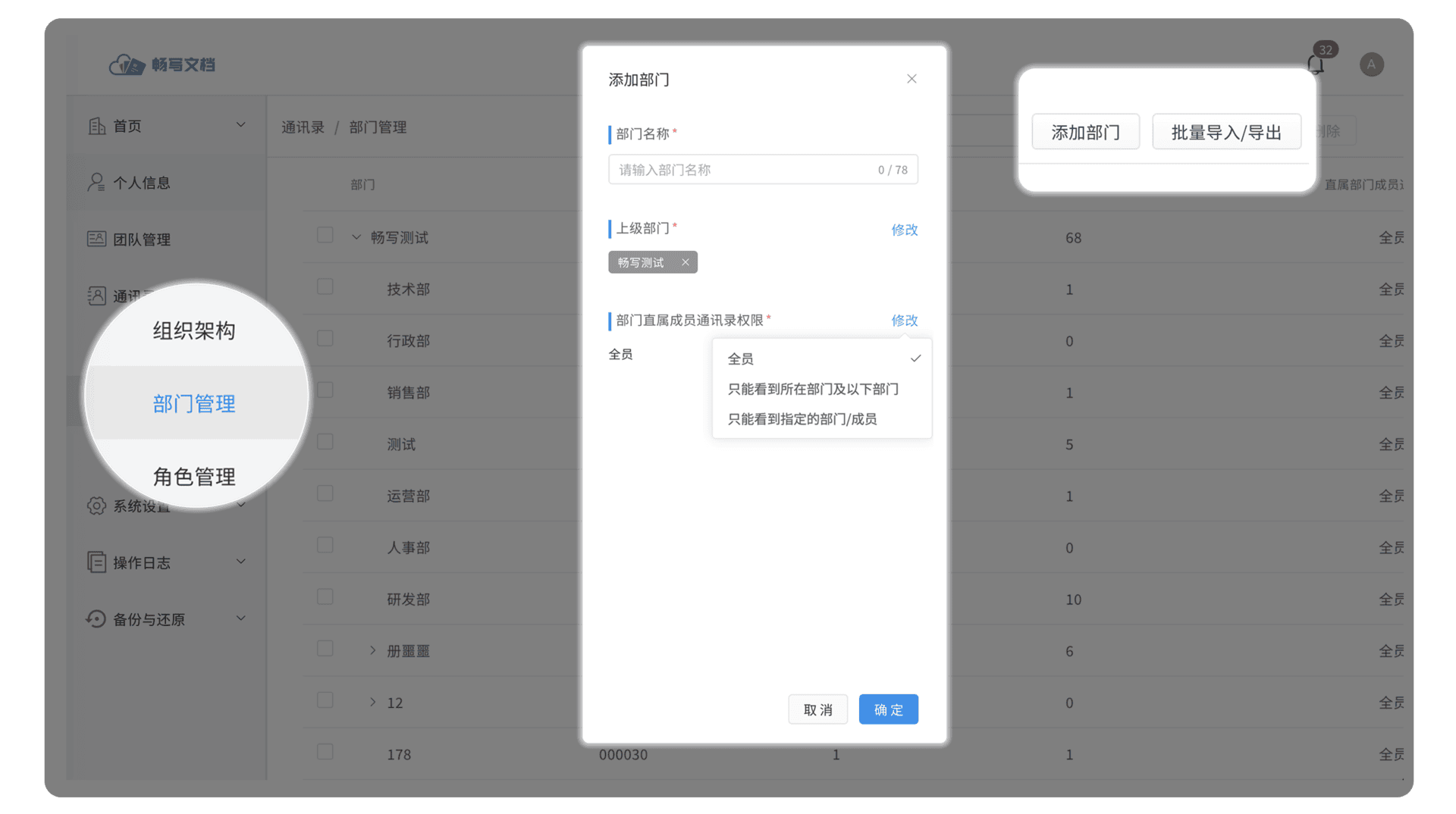Image resolution: width=1456 pixels, height=814 pixels.
Task: Tick the checkbox for 行政部 row
Action: pyautogui.click(x=325, y=338)
